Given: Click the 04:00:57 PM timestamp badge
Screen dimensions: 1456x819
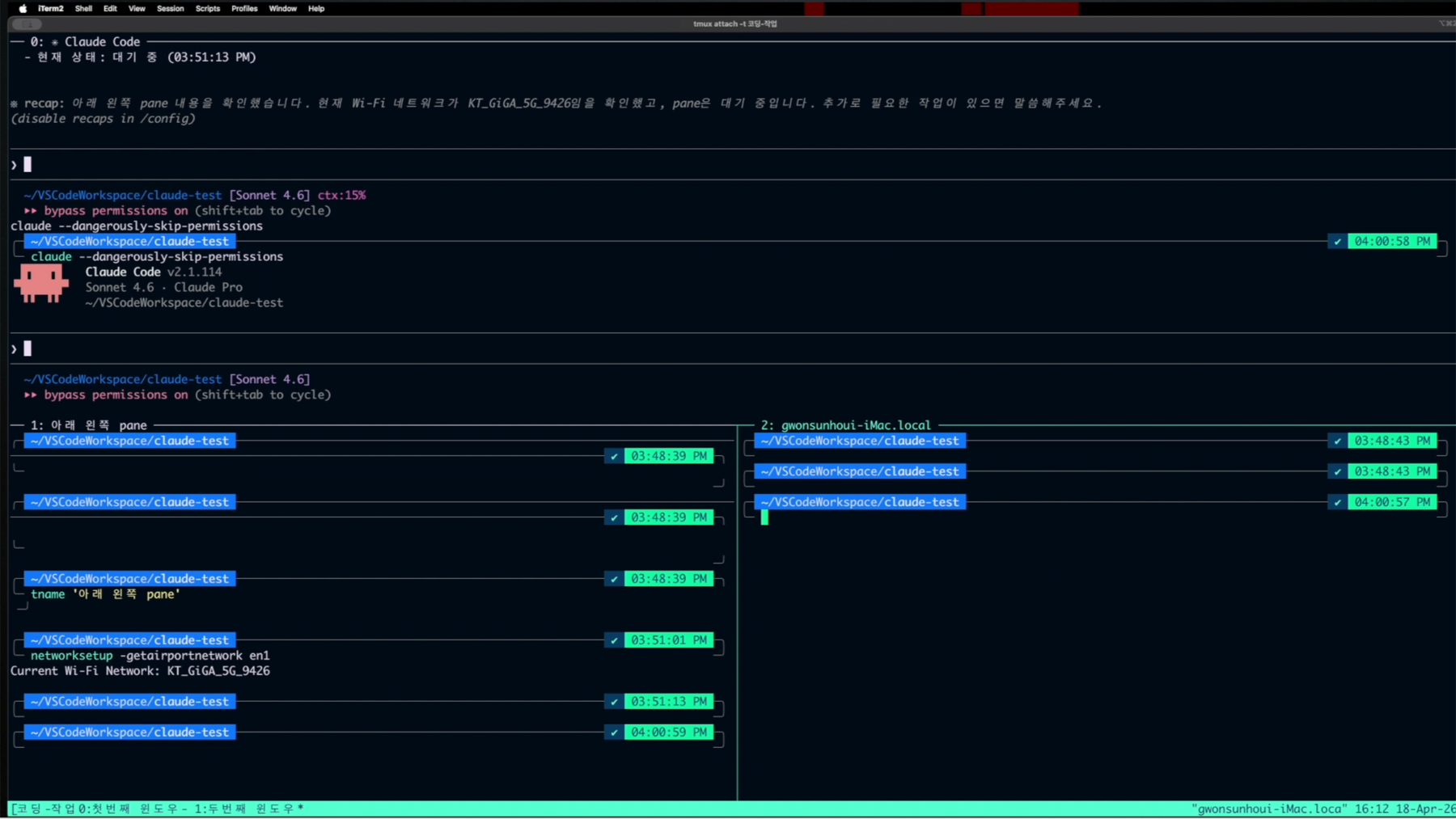Looking at the screenshot, I should 1392,502.
